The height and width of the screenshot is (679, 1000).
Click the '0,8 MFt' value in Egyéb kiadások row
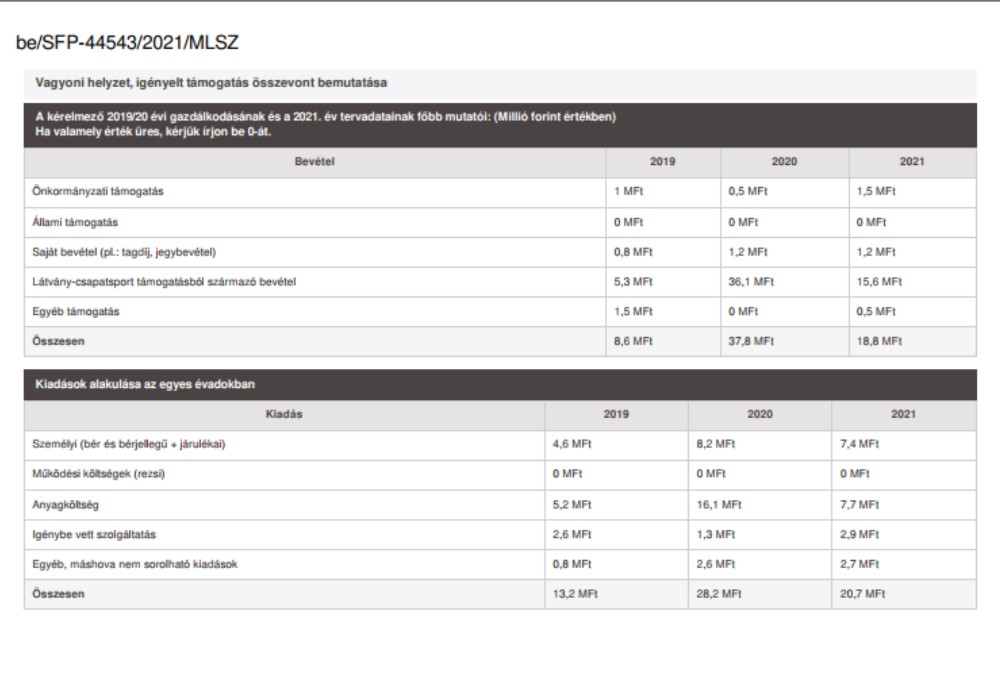[572, 564]
